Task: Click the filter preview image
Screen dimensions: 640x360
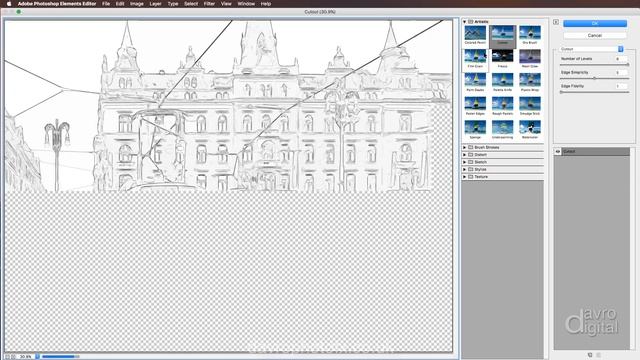Action: point(228,186)
